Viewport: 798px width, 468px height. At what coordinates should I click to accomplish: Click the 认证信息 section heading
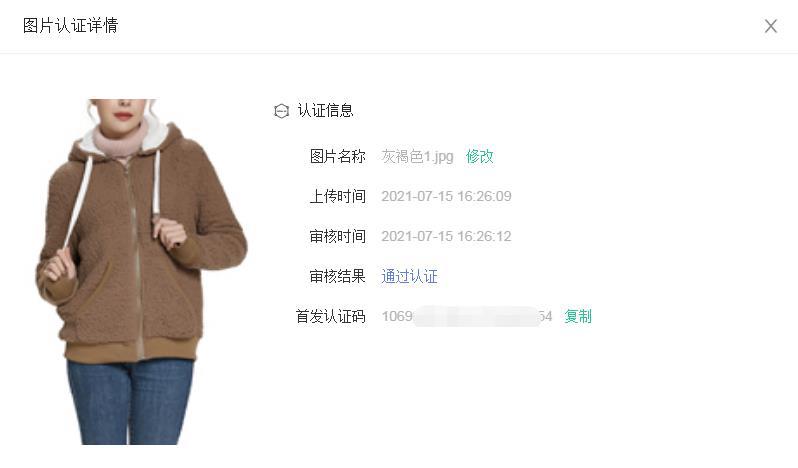click(x=325, y=110)
